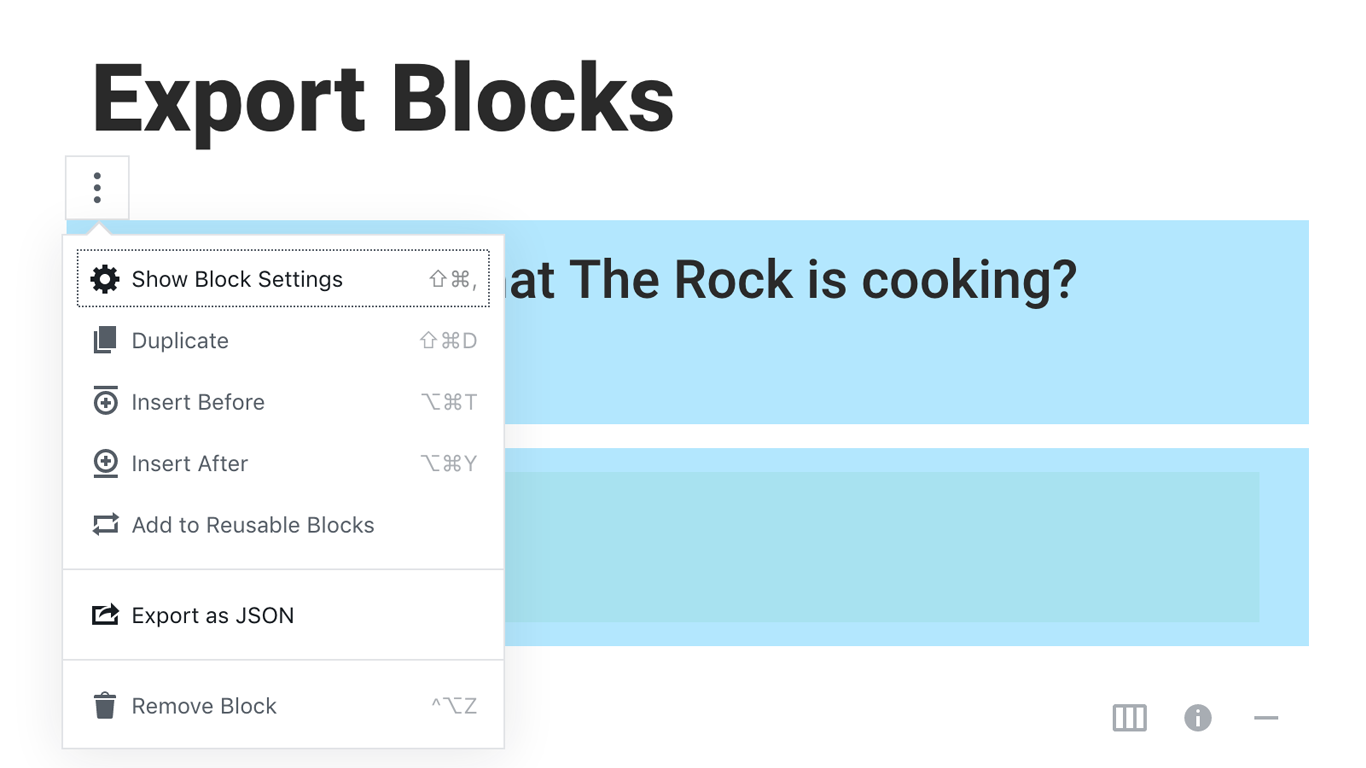Choose Insert After menu item
Viewport: 1366px width, 768px height.
point(283,463)
